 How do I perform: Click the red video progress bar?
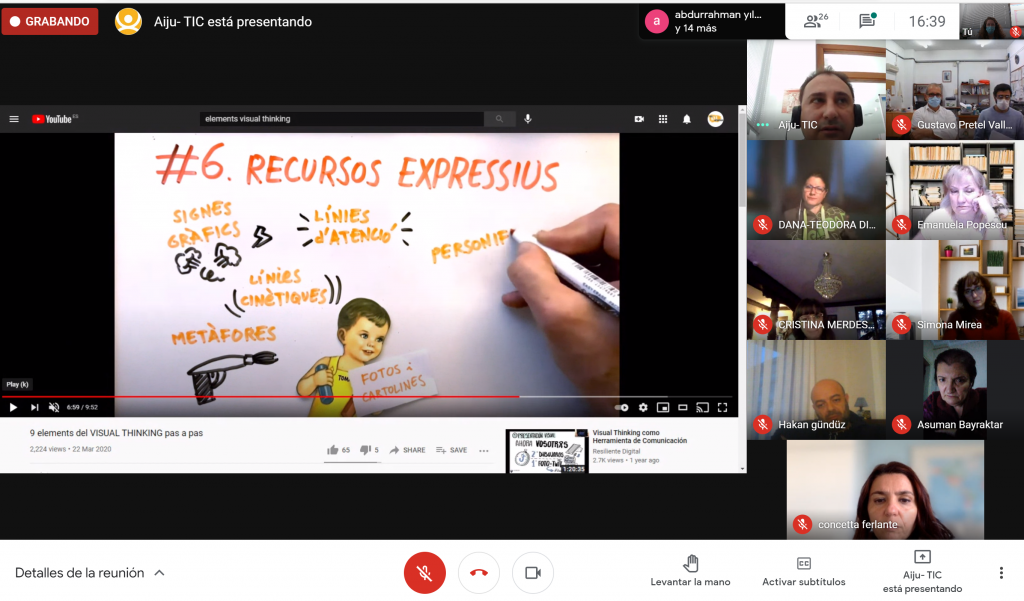pos(261,397)
